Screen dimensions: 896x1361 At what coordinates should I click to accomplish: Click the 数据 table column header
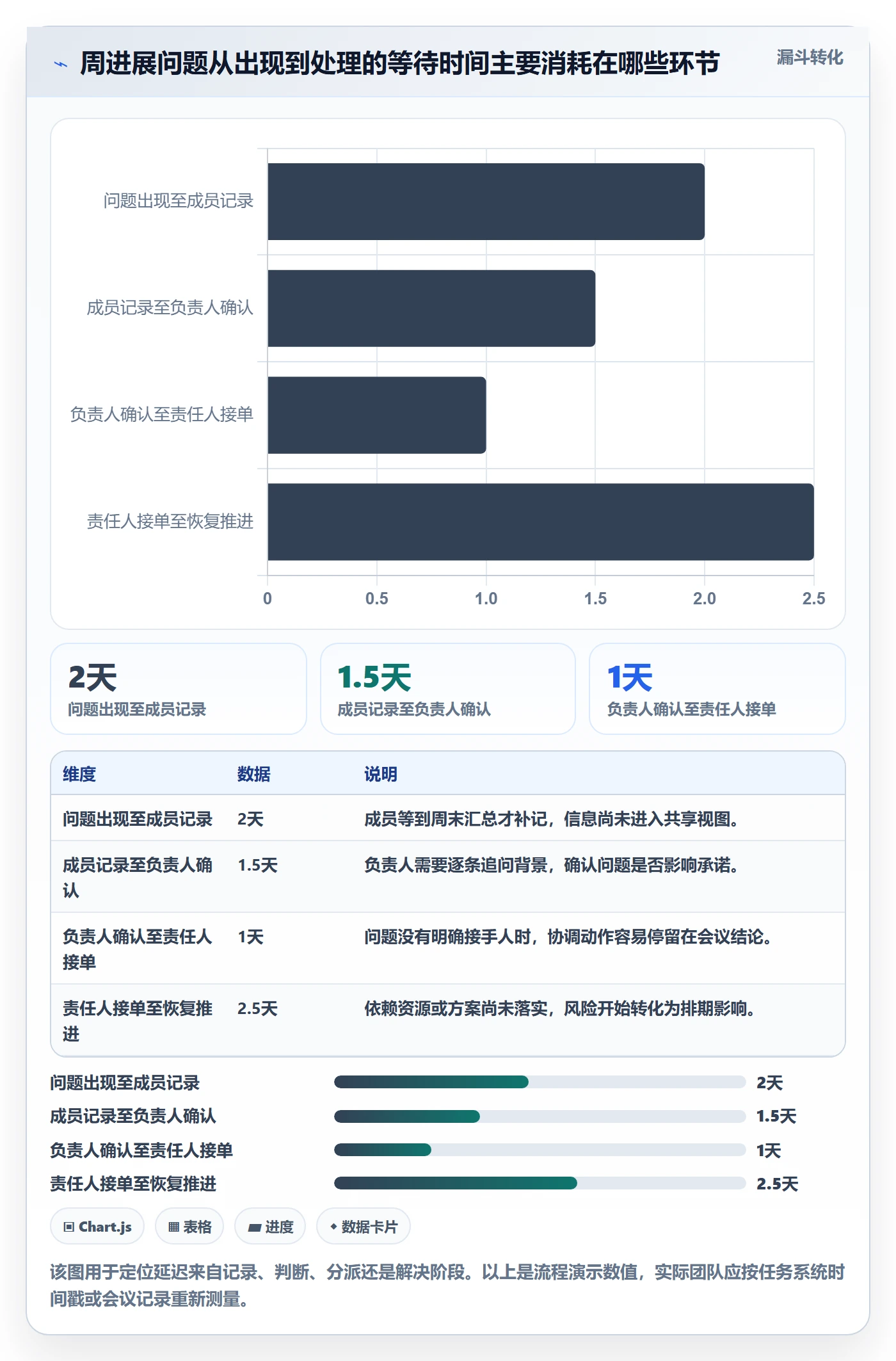(x=254, y=774)
